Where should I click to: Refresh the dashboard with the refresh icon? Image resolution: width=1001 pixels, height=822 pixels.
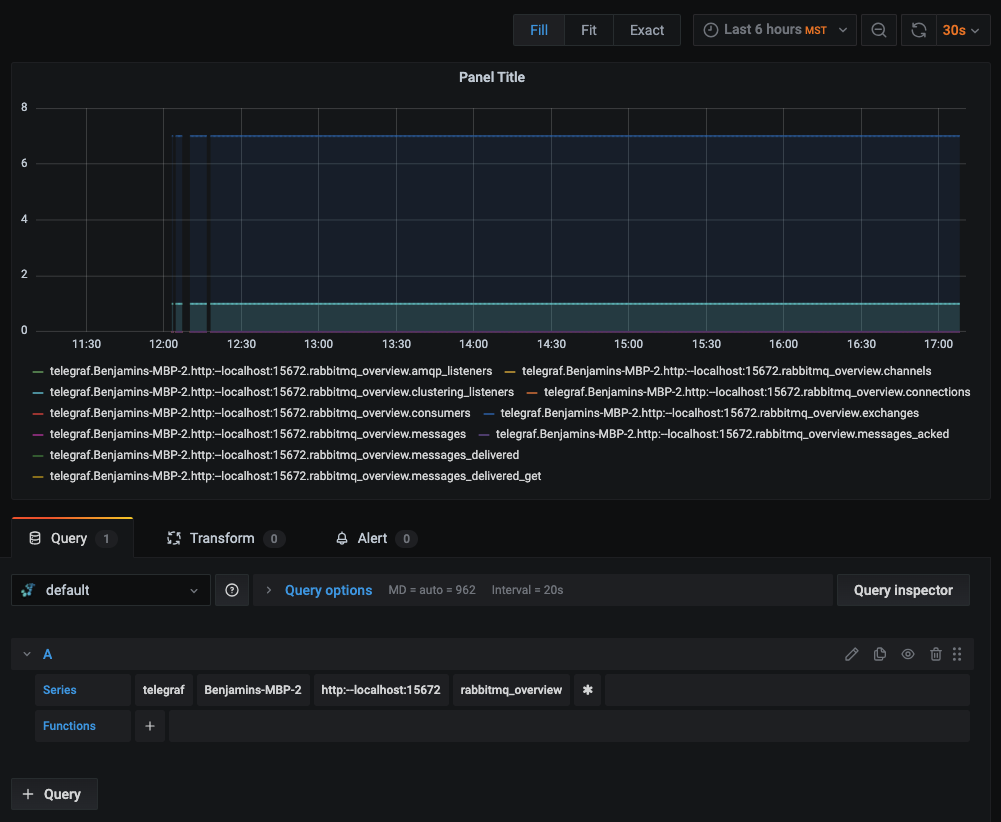(x=919, y=30)
